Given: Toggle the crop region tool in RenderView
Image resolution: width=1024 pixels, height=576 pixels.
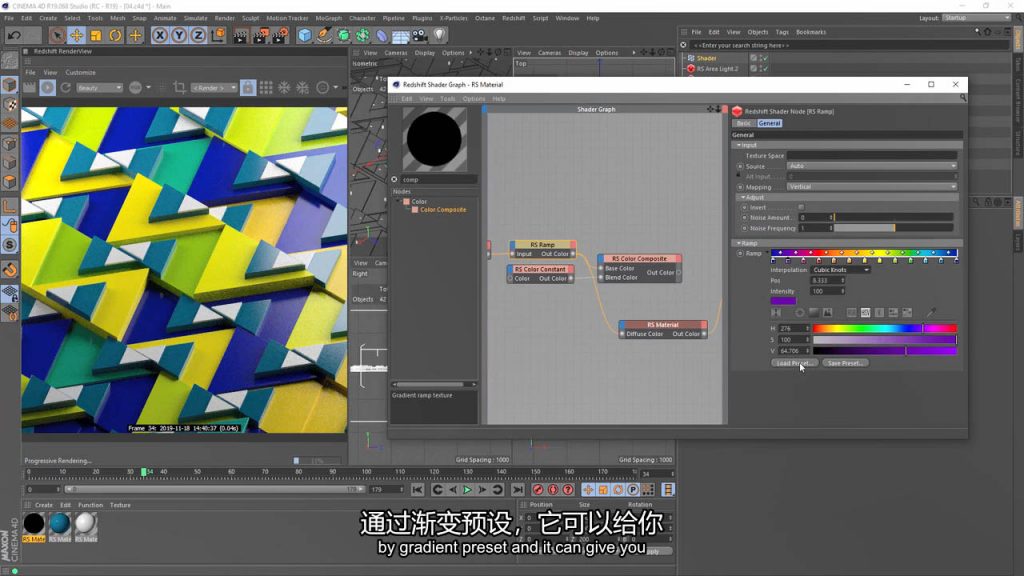Looking at the screenshot, I should [x=179, y=88].
